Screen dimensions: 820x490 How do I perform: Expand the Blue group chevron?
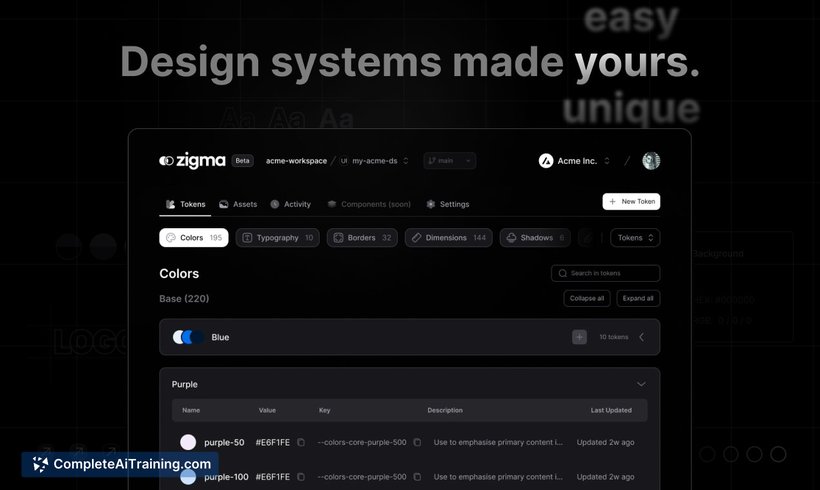pyautogui.click(x=642, y=337)
